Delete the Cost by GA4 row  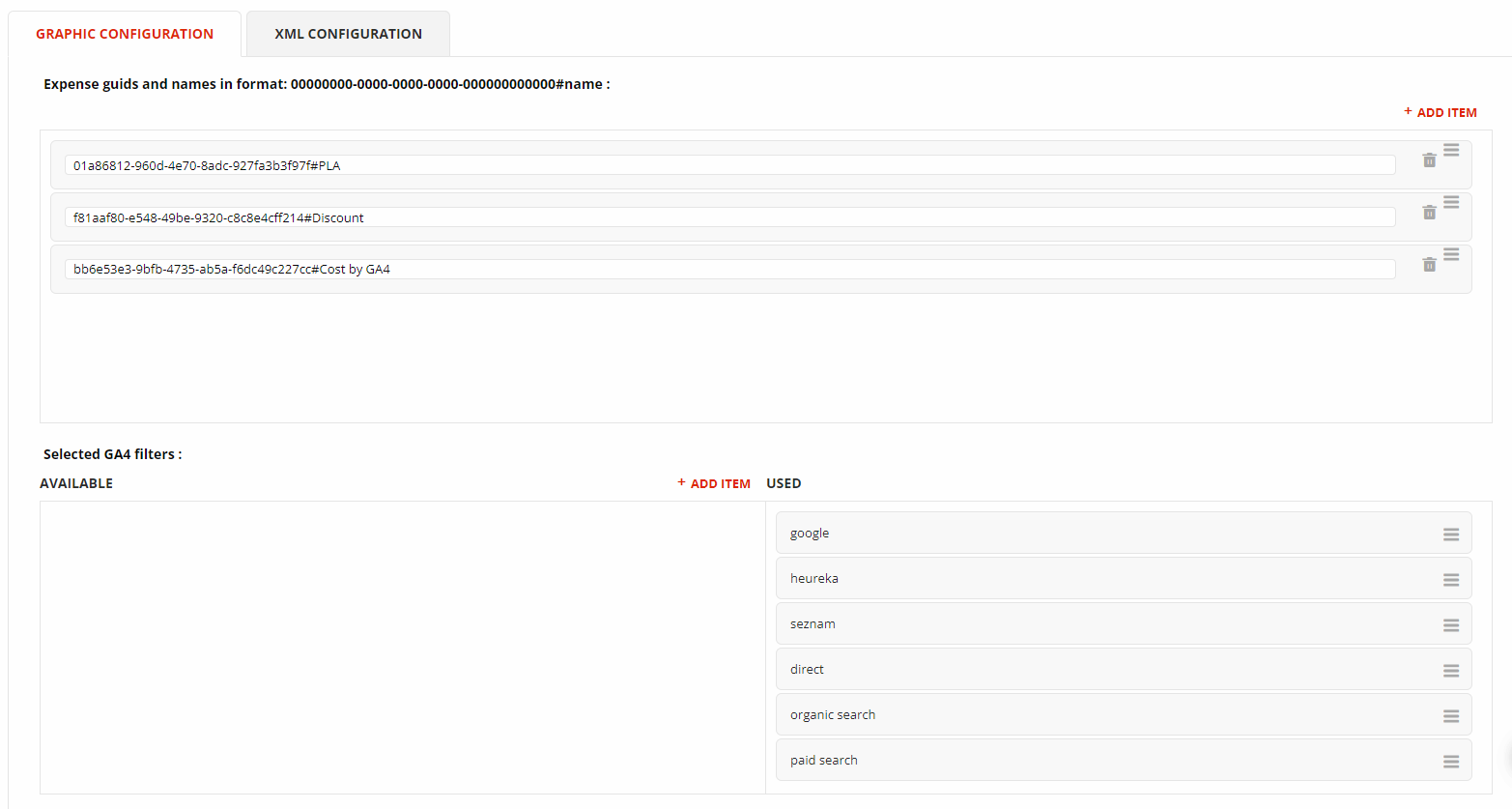click(1429, 265)
